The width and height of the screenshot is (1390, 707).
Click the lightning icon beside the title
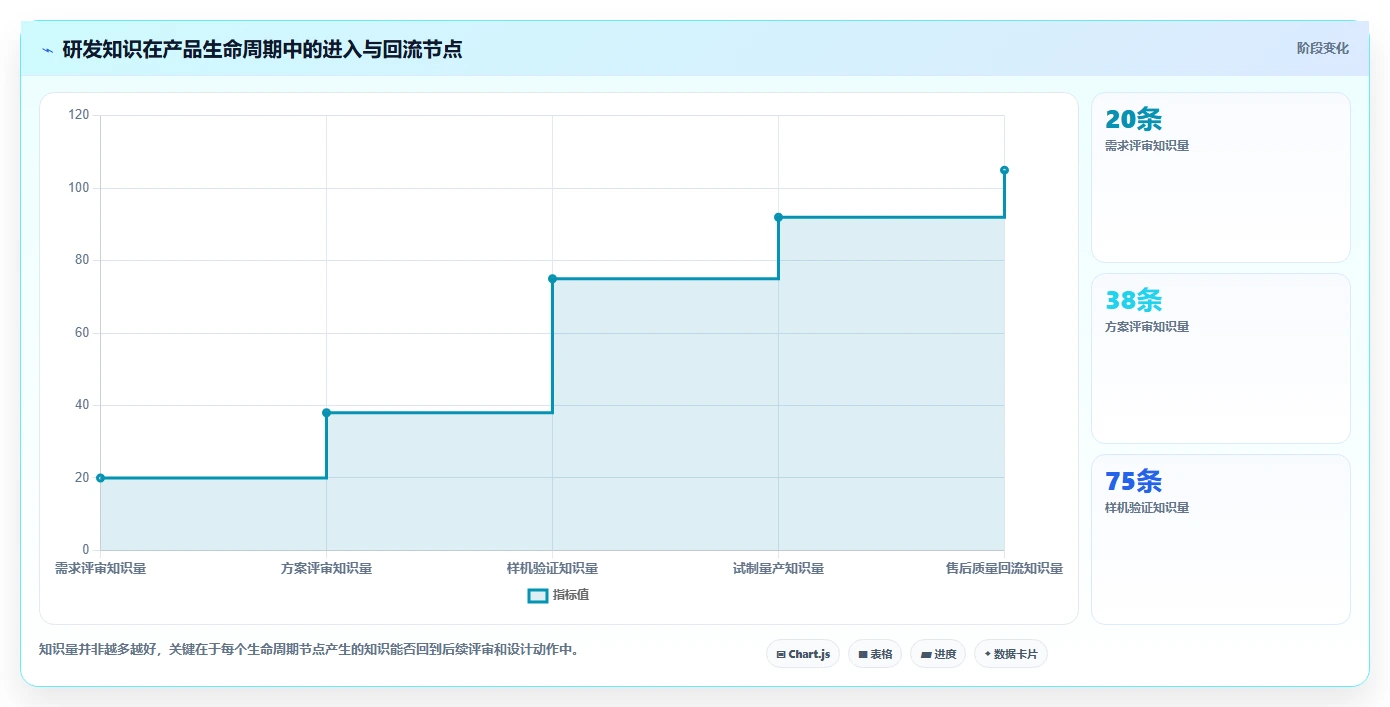47,49
